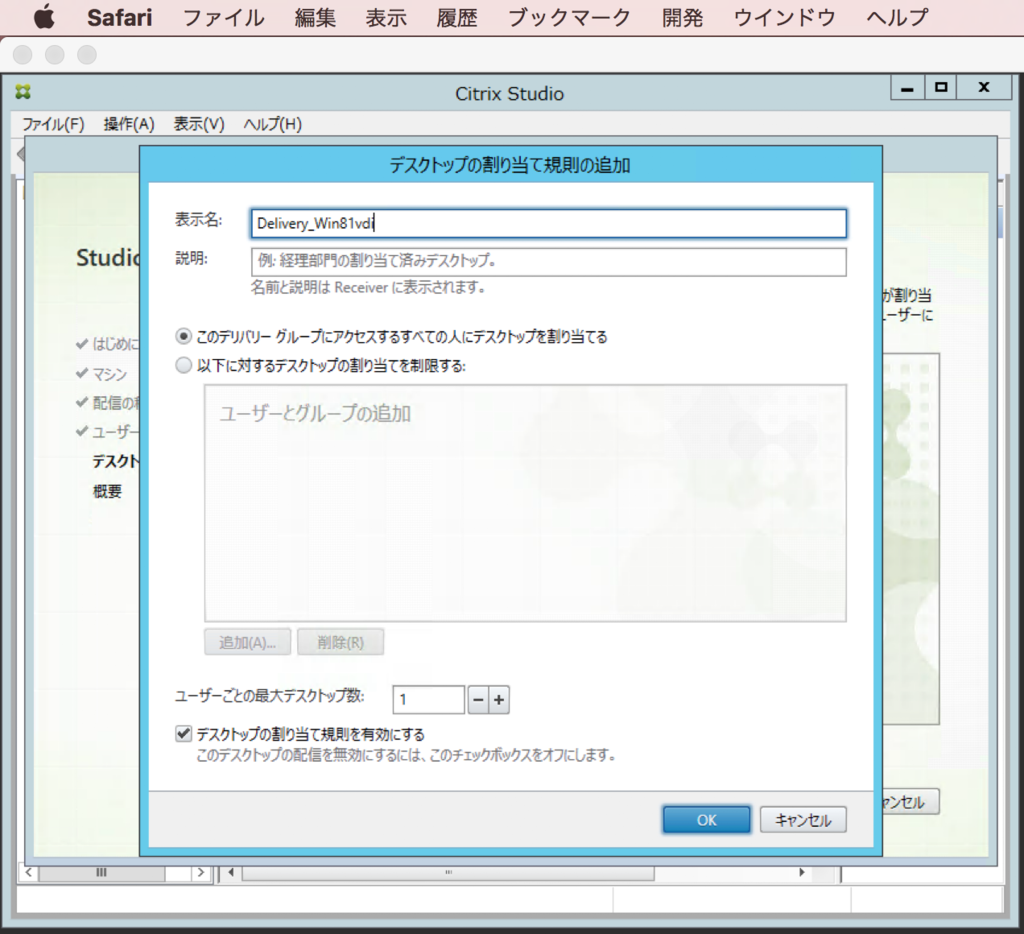This screenshot has height=934, width=1024.
Task: Click the 表示名 text field
Action: click(549, 223)
